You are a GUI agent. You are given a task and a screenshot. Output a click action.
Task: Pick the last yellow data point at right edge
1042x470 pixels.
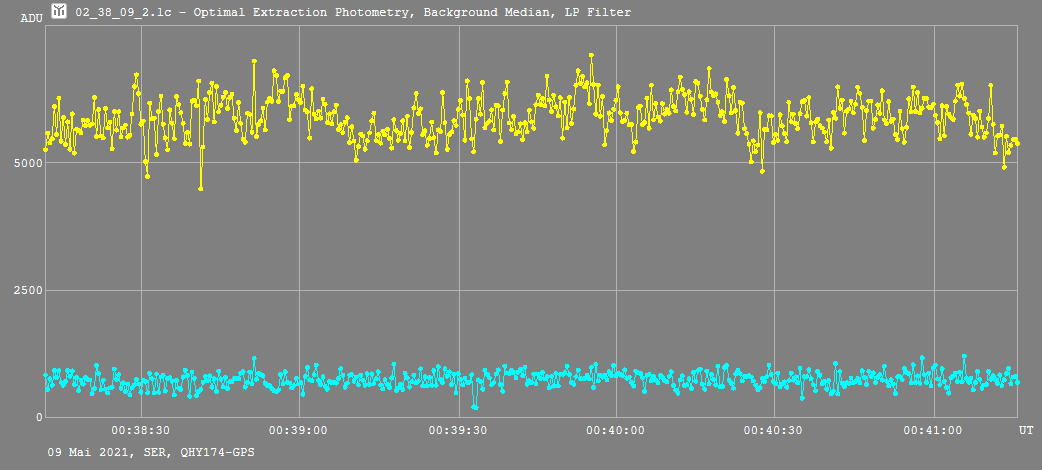pos(1017,143)
